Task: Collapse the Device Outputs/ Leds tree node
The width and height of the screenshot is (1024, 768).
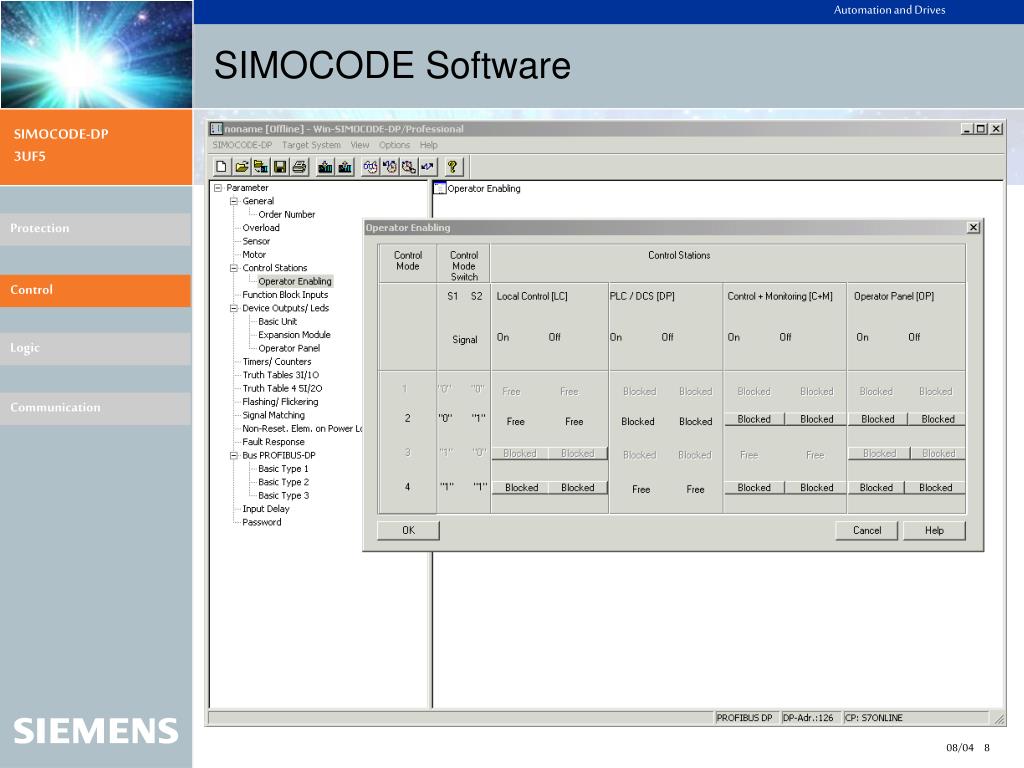Action: (x=234, y=308)
